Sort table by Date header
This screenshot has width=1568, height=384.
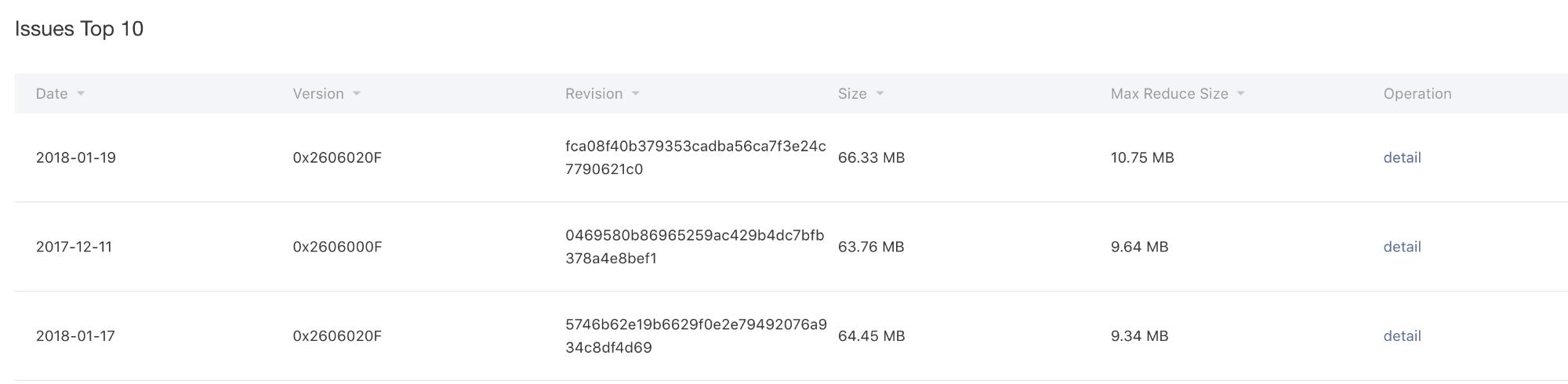point(52,94)
